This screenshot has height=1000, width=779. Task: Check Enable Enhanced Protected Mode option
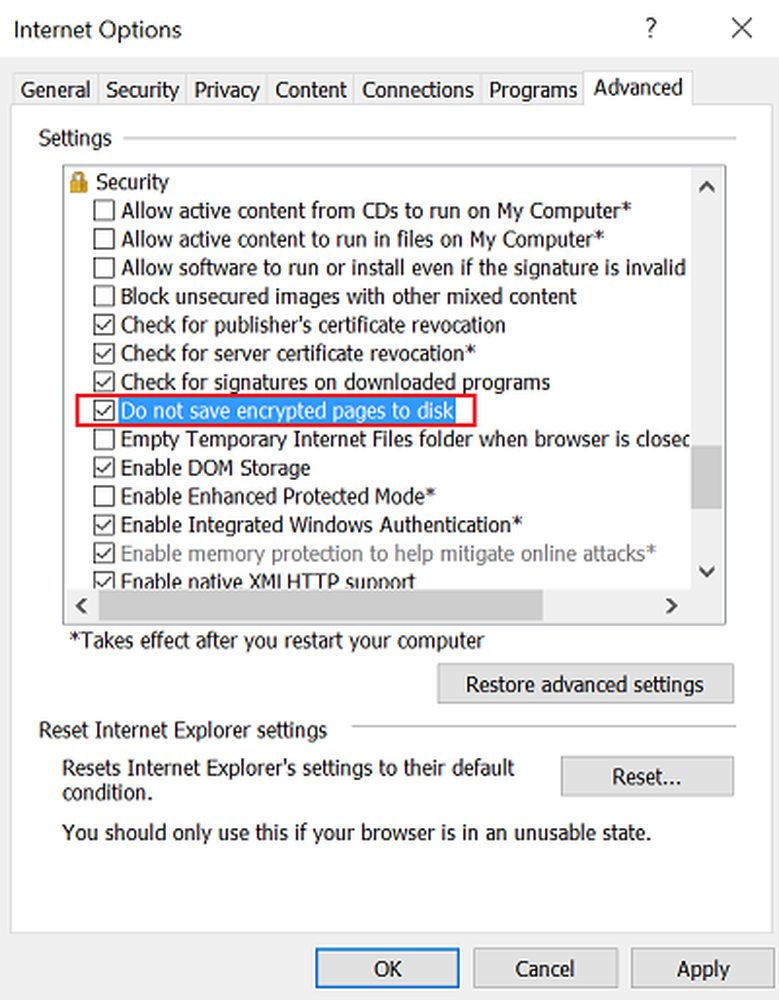104,496
